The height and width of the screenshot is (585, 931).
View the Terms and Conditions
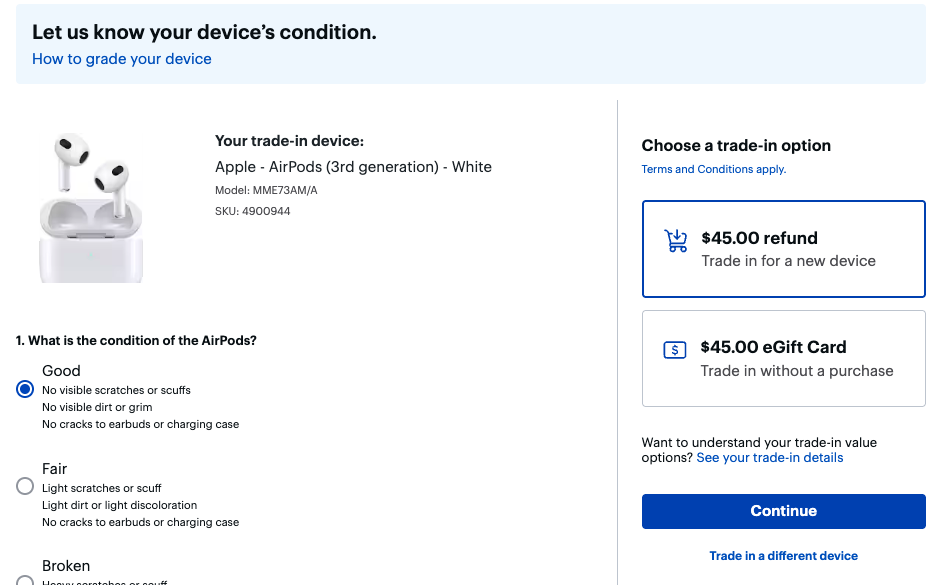tap(713, 169)
